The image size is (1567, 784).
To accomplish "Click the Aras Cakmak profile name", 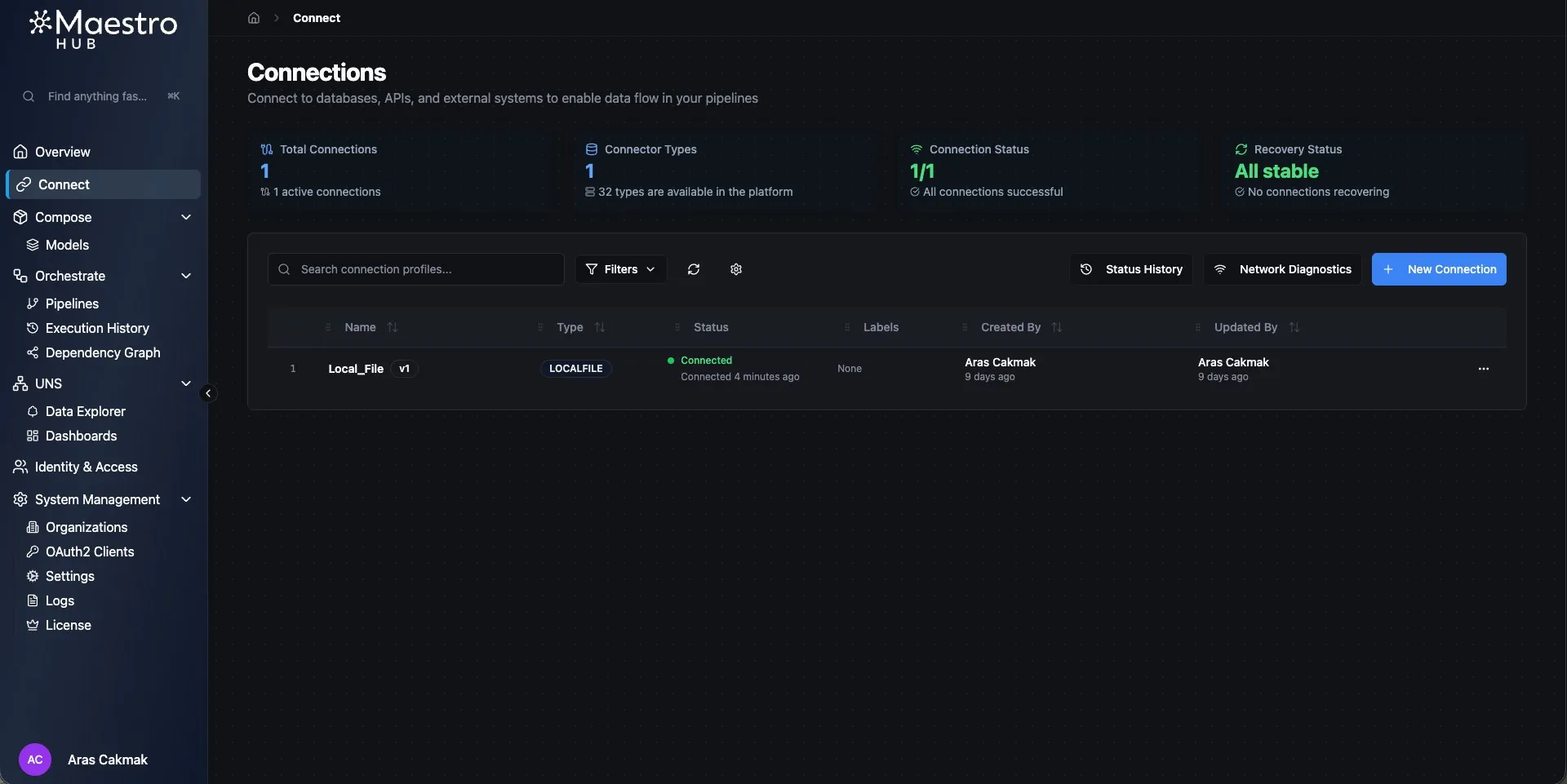I will [x=108, y=760].
